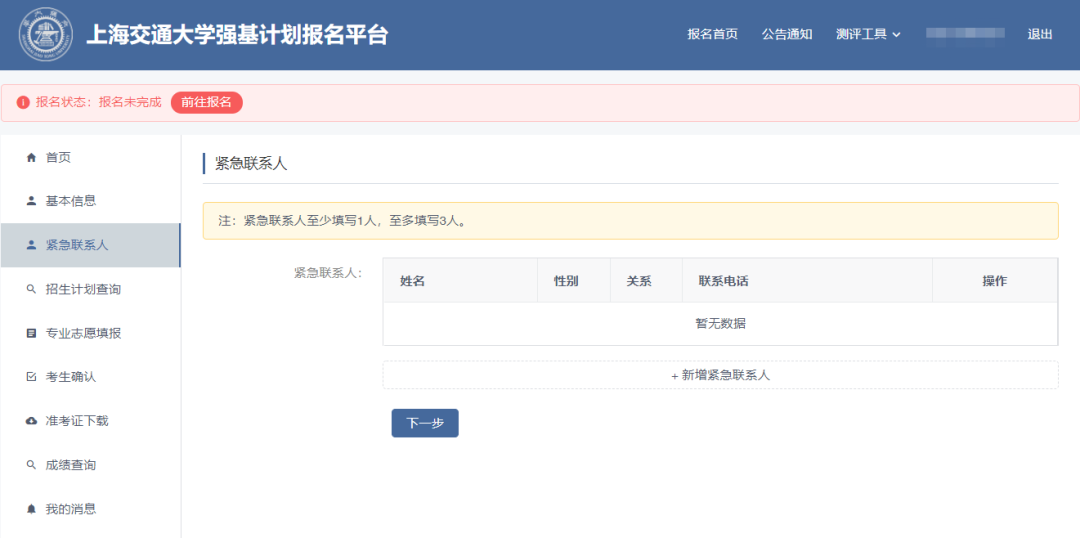
Task: Click the red alert icon in status bar
Action: click(x=23, y=102)
